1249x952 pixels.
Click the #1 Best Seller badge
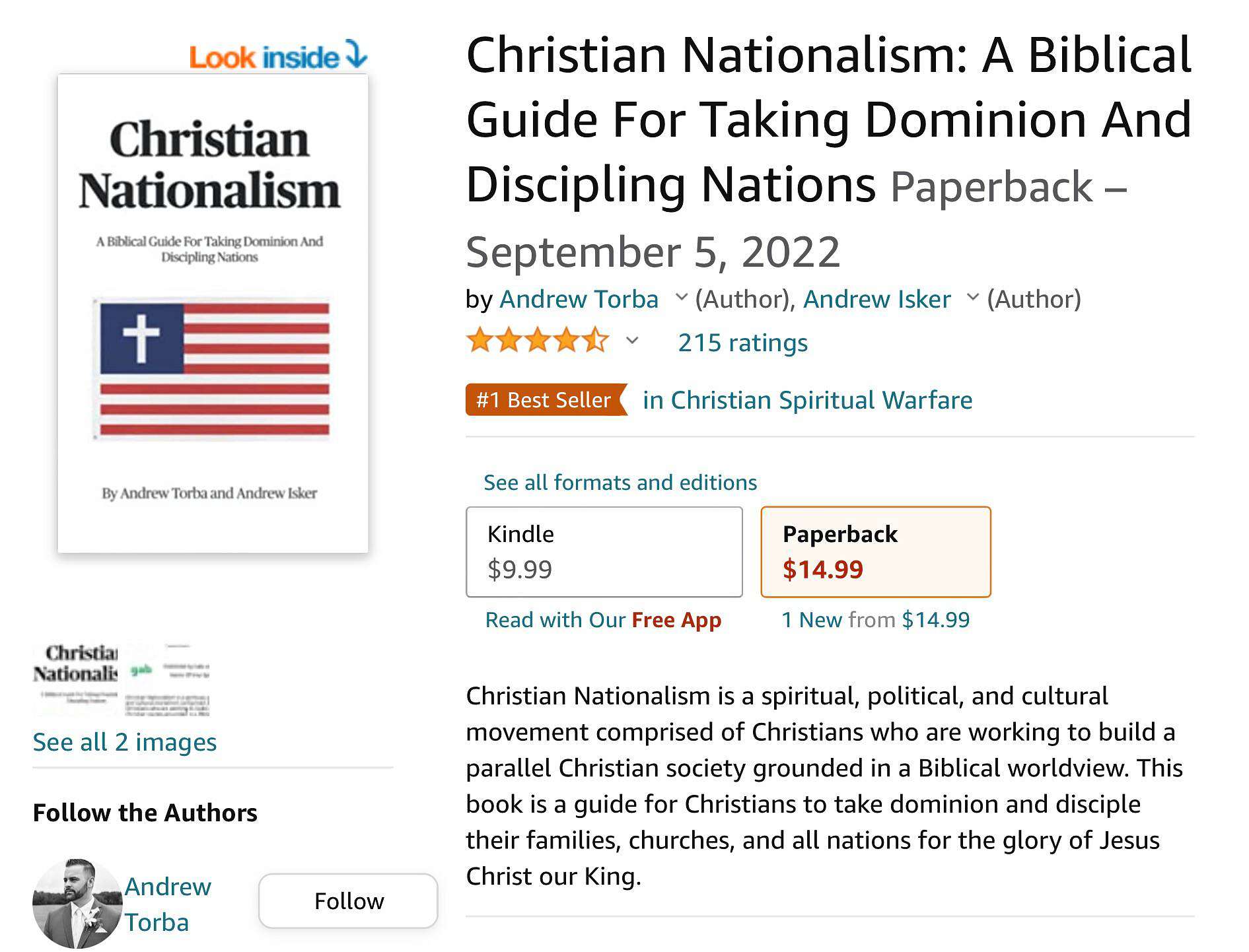[x=546, y=400]
